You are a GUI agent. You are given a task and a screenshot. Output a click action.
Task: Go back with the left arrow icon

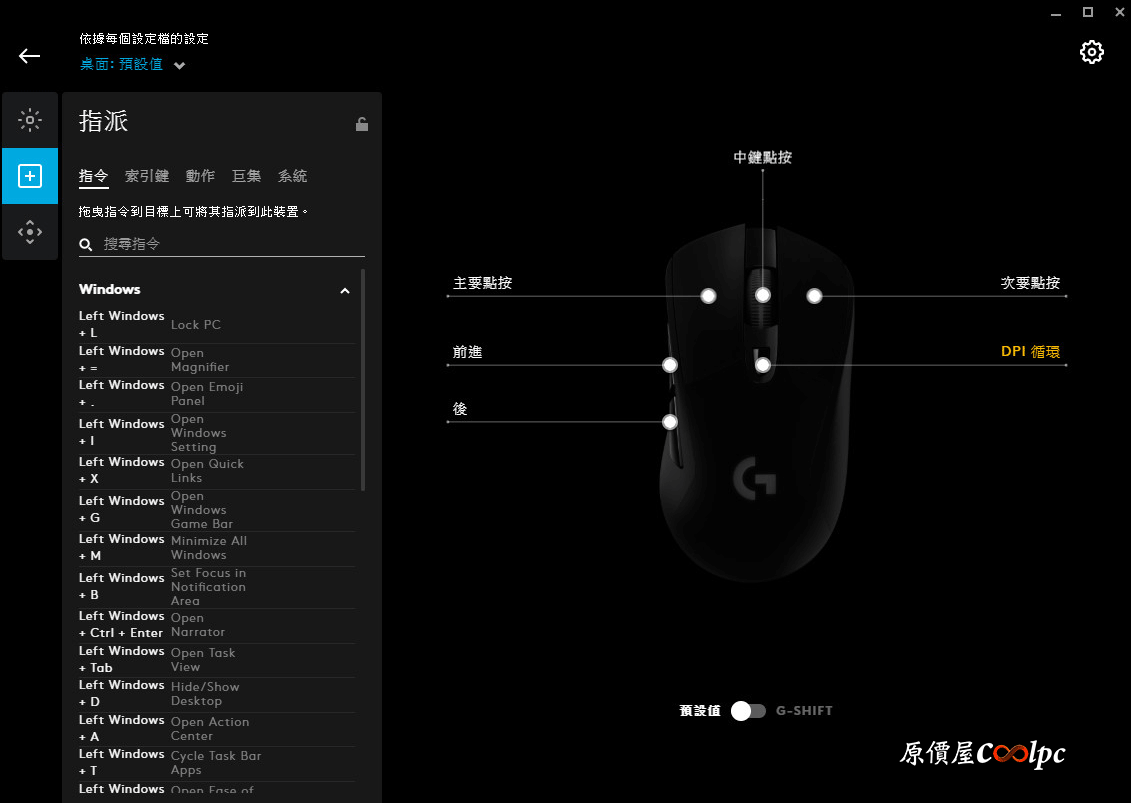(x=30, y=56)
